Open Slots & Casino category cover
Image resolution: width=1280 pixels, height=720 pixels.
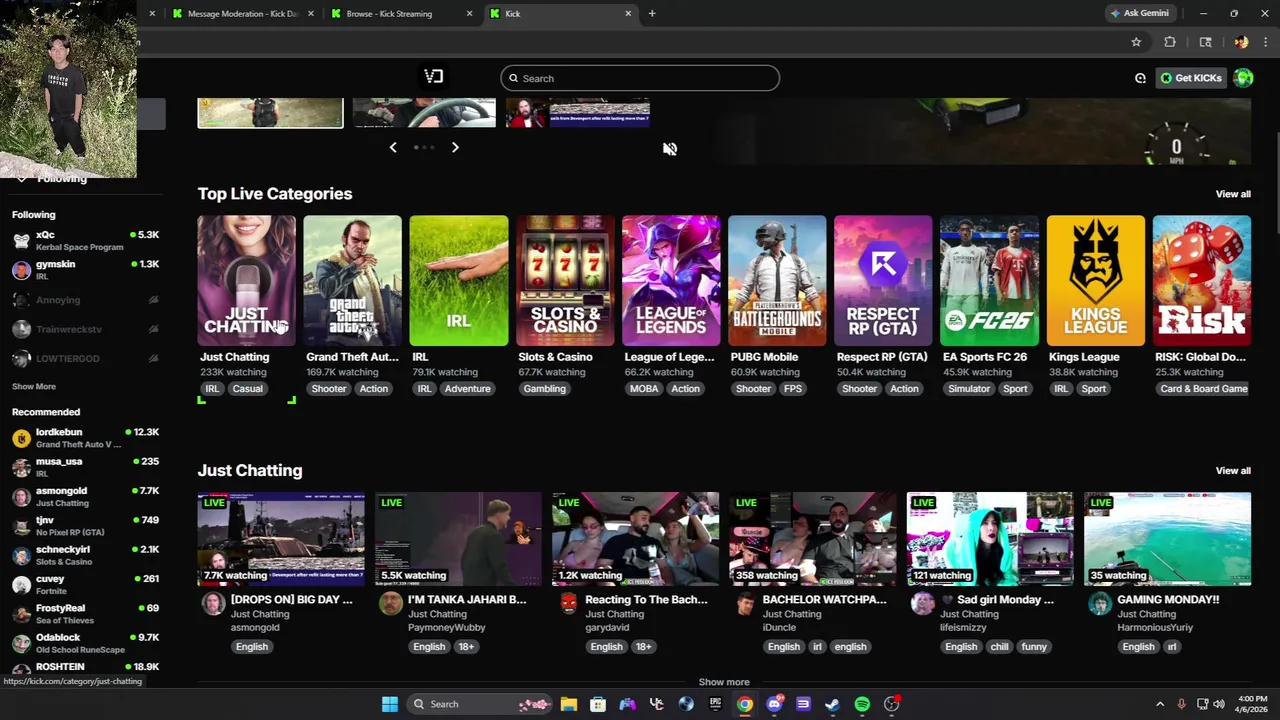pyautogui.click(x=564, y=281)
